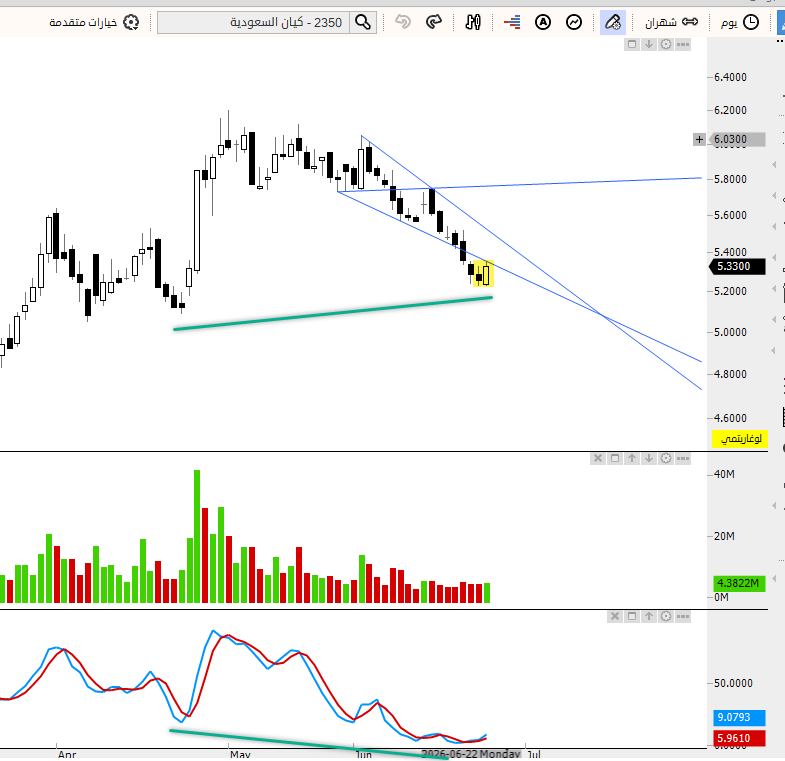The height and width of the screenshot is (761, 785).
Task: Click the circled A annotation icon
Action: tap(543, 22)
